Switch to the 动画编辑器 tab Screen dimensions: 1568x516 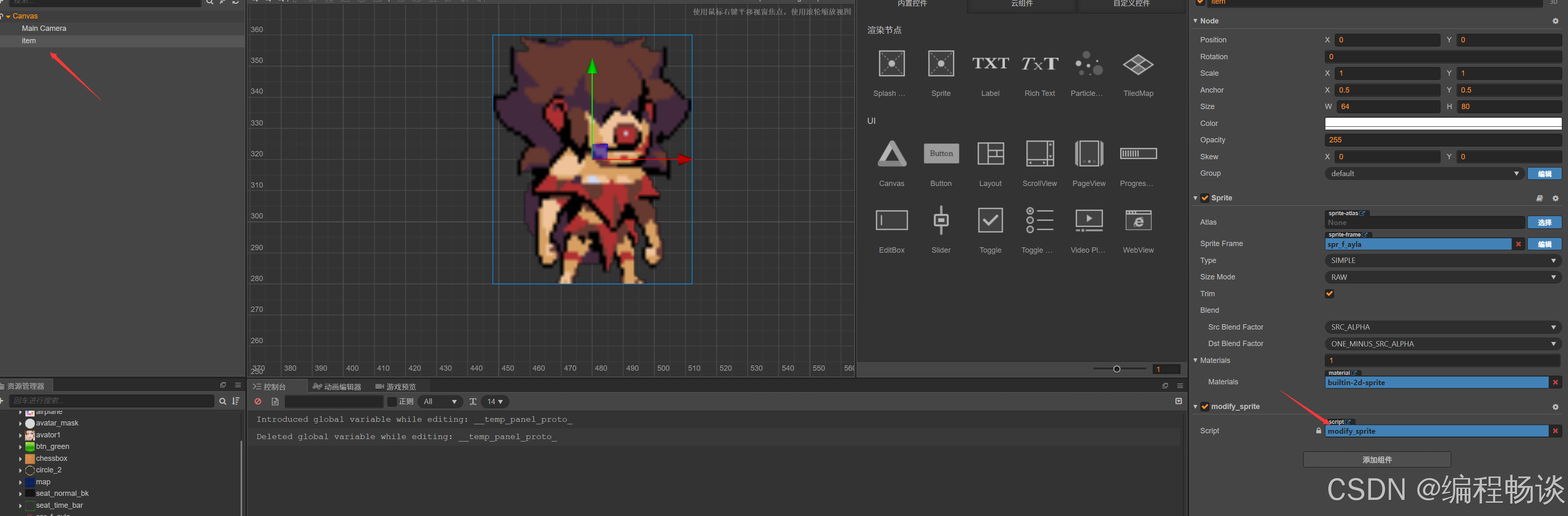pos(337,387)
